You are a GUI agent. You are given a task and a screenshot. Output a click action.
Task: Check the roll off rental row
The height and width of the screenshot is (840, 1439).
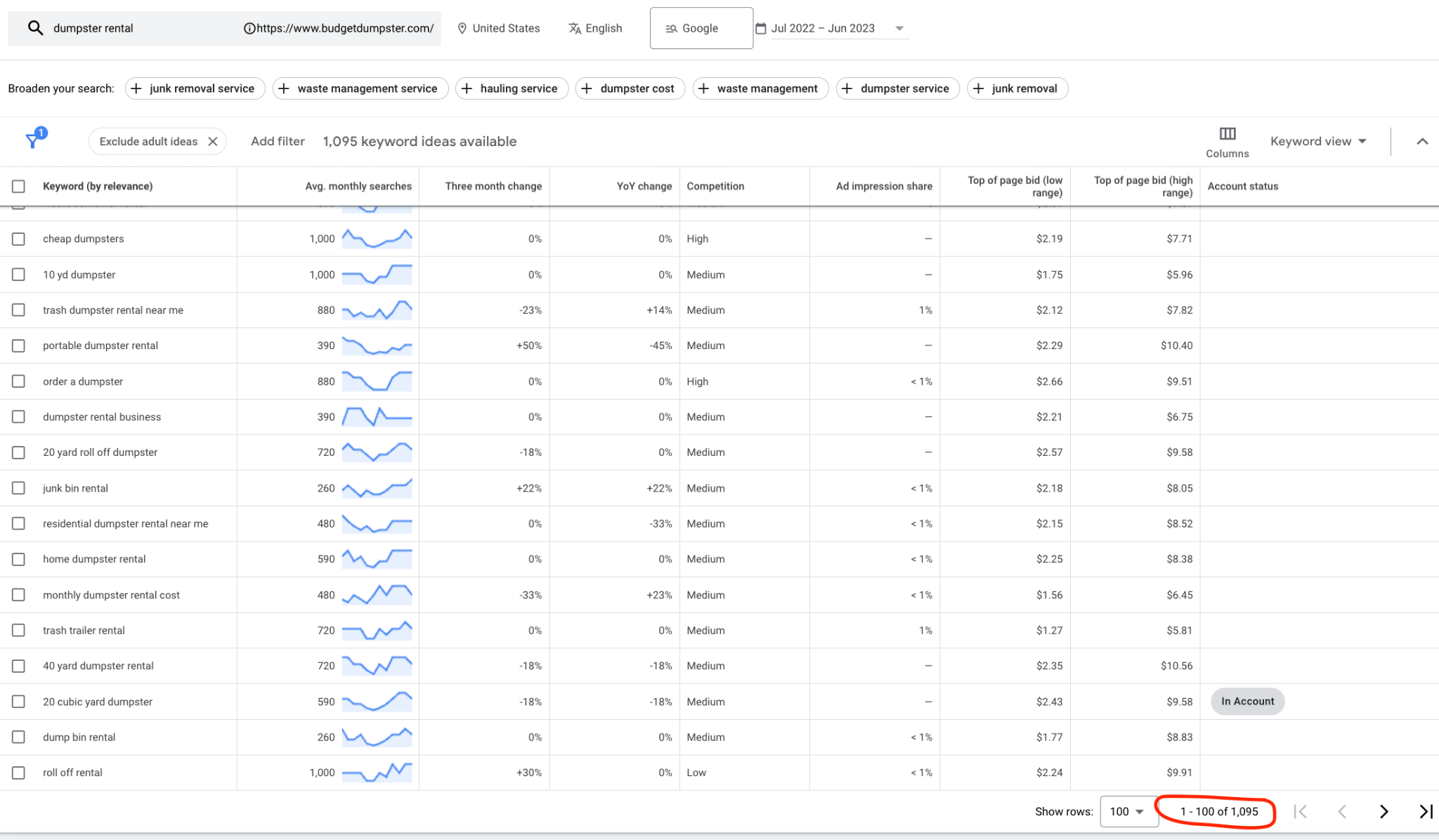tap(18, 773)
